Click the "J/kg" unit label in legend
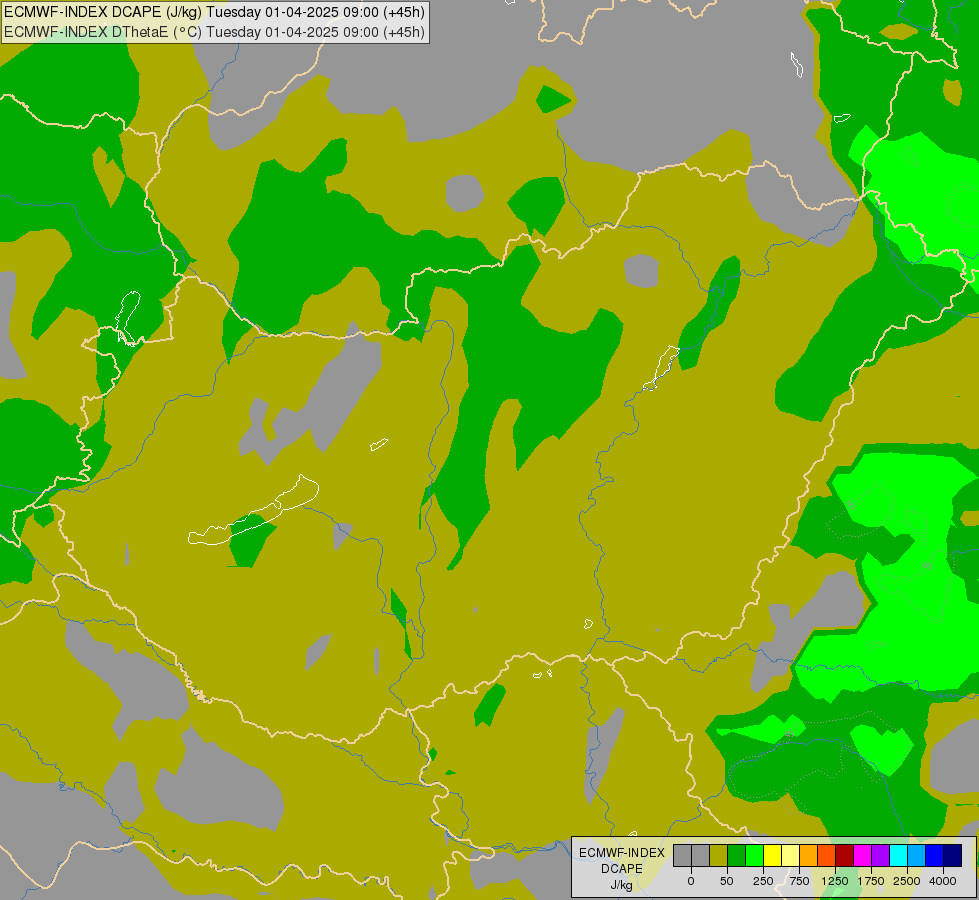Viewport: 979px width, 900px height. click(621, 886)
